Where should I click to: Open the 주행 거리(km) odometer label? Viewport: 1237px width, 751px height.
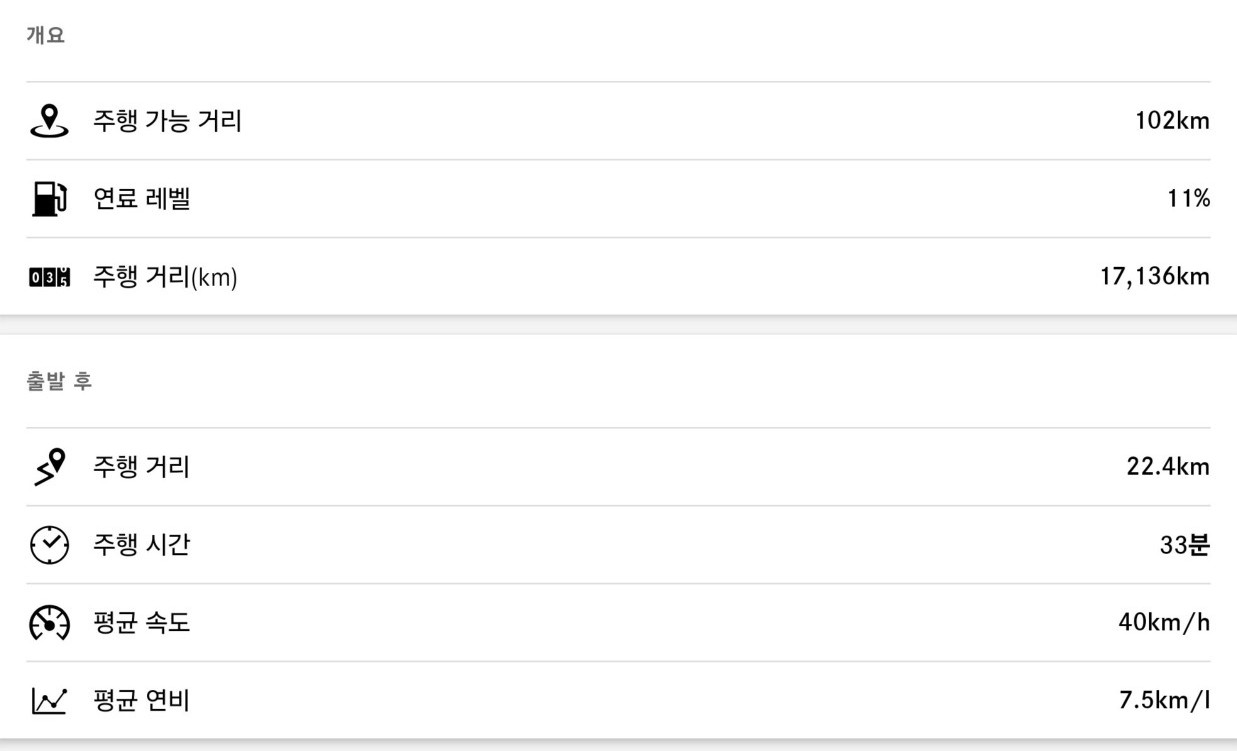[165, 277]
